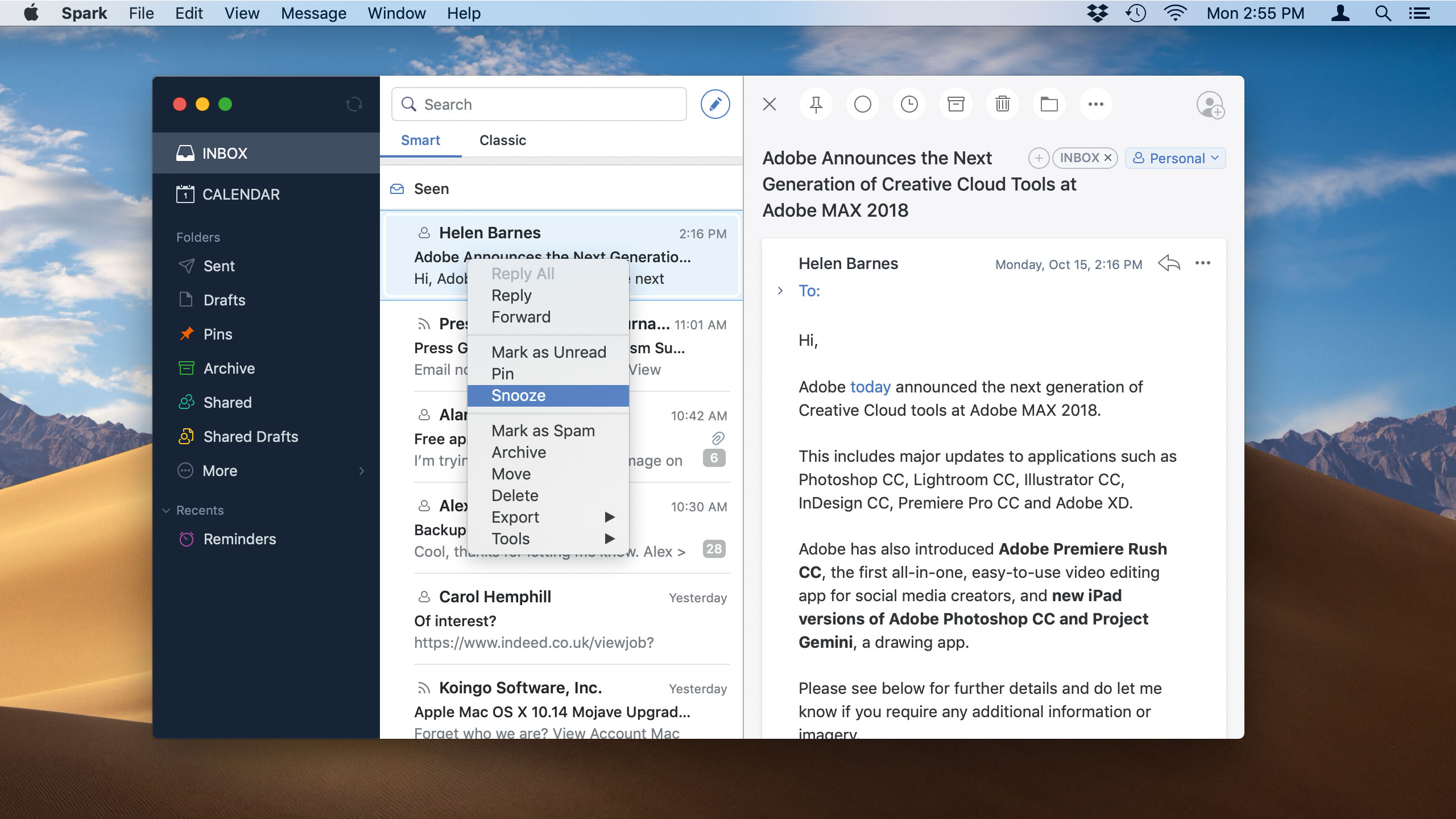Click the Dropbox menu bar icon
This screenshot has width=1456, height=819.
(1098, 13)
